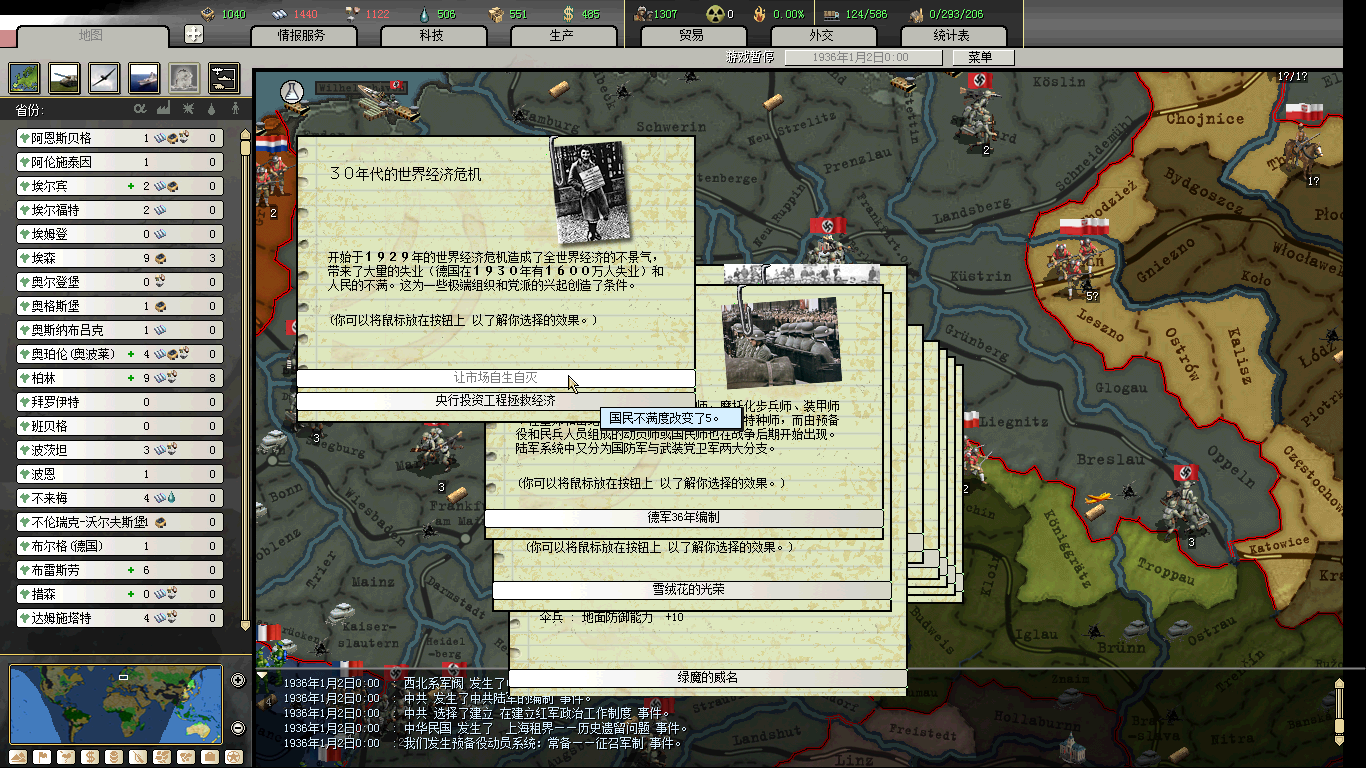
Task: Open the 贸易 trade tab
Action: (x=692, y=36)
